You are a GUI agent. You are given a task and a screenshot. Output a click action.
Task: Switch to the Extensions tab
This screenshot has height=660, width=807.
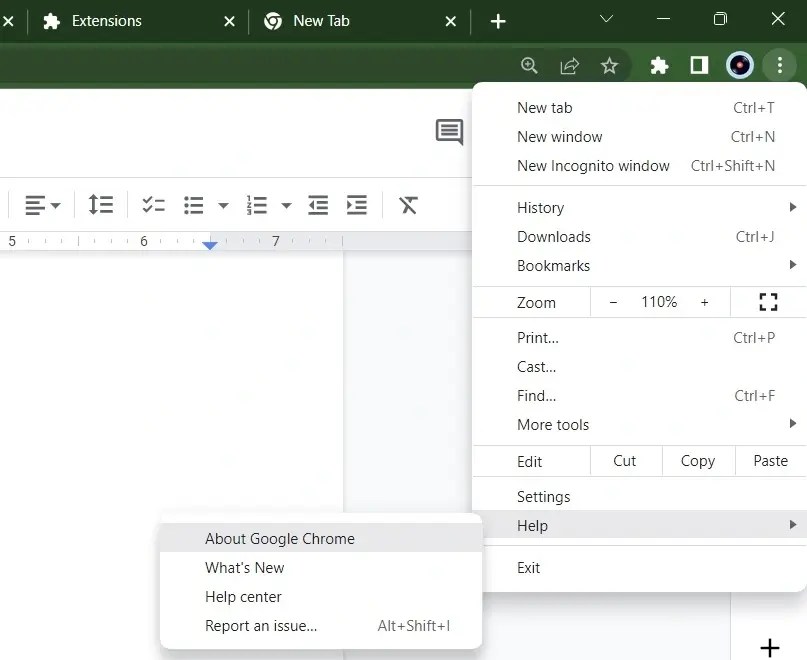pos(107,20)
